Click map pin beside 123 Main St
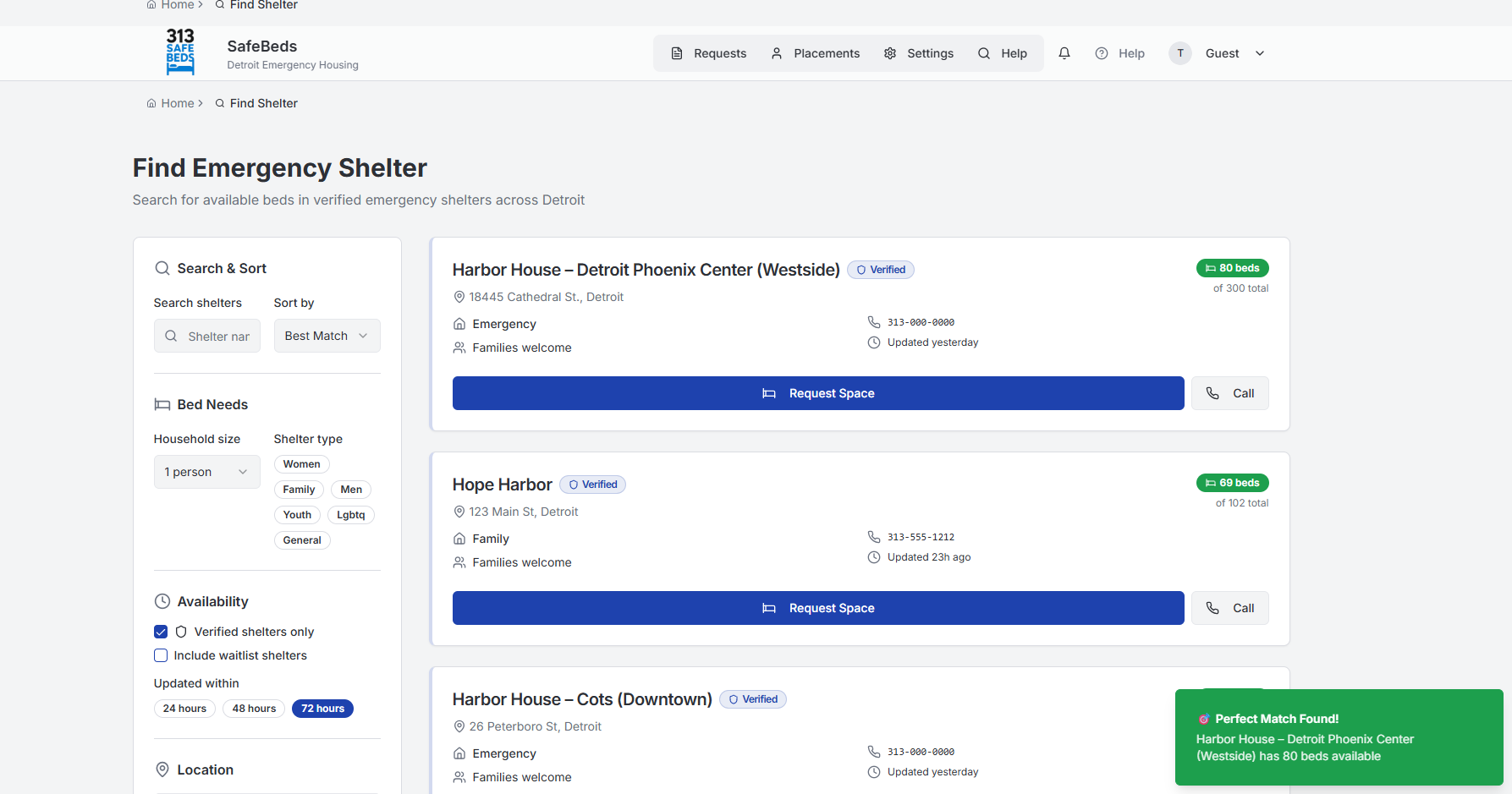Screen dimensions: 1512x794 coord(459,512)
